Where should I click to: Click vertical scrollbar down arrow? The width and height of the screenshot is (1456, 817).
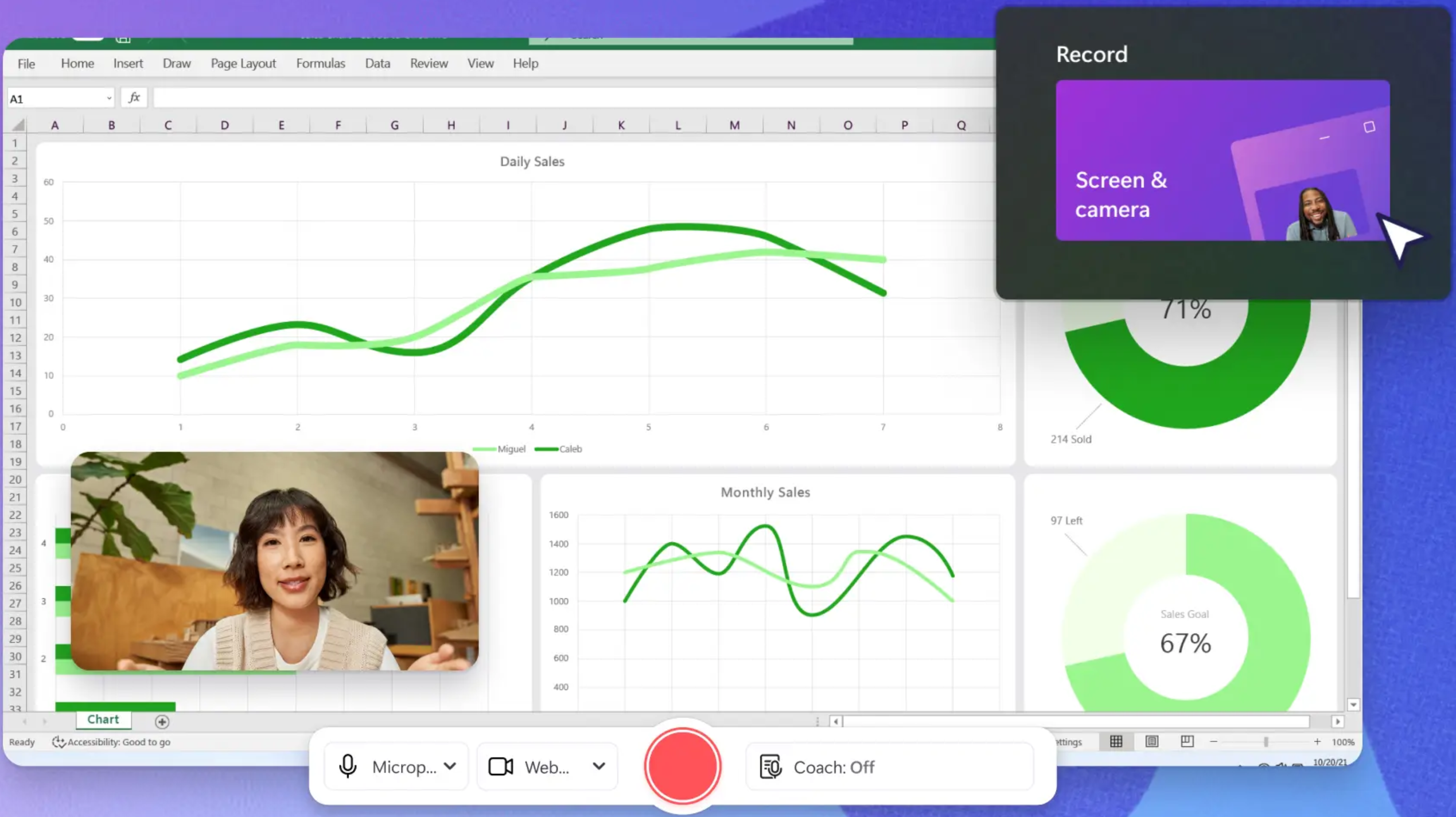tap(1353, 705)
